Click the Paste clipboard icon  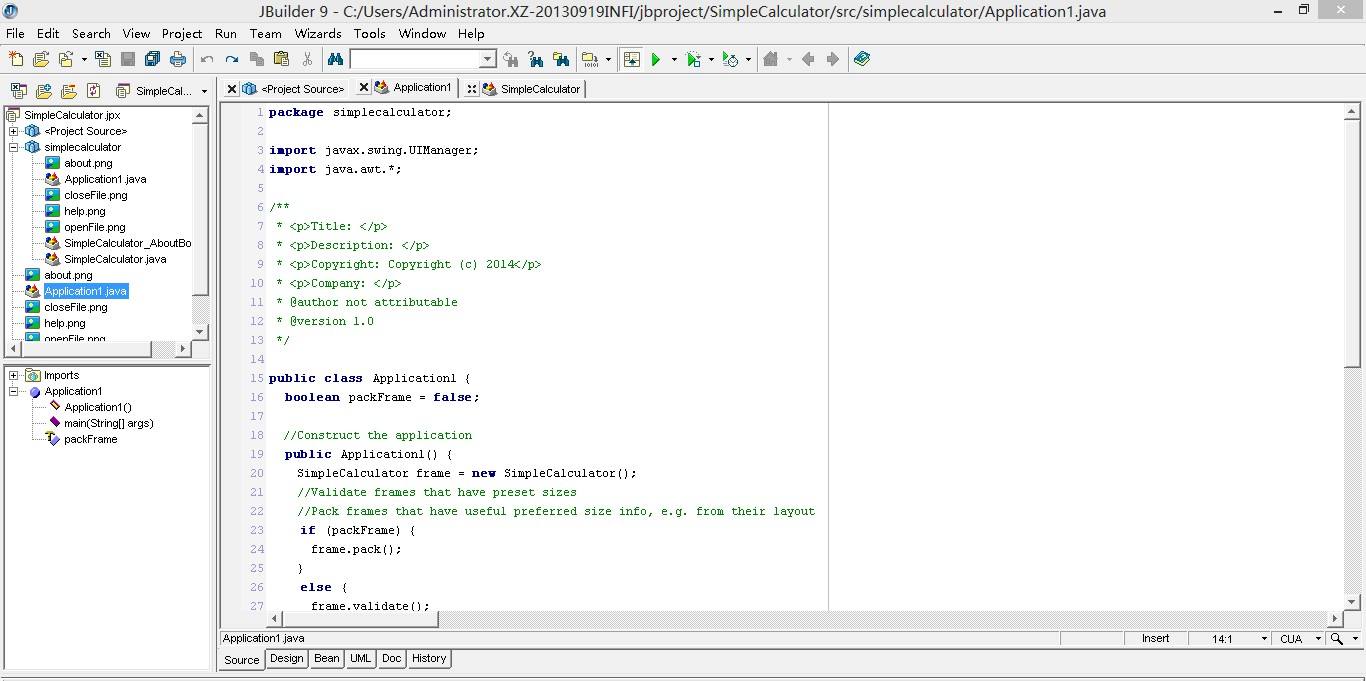click(281, 60)
